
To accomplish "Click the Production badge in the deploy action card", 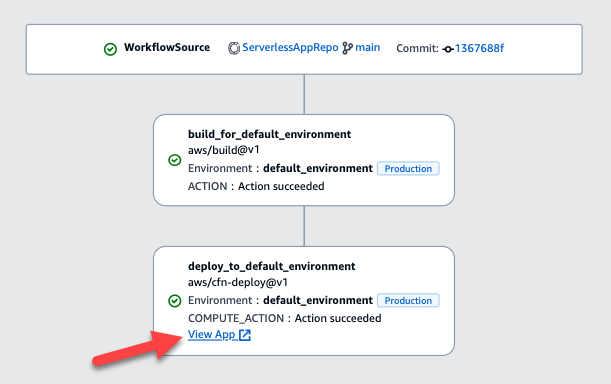I will point(408,301).
